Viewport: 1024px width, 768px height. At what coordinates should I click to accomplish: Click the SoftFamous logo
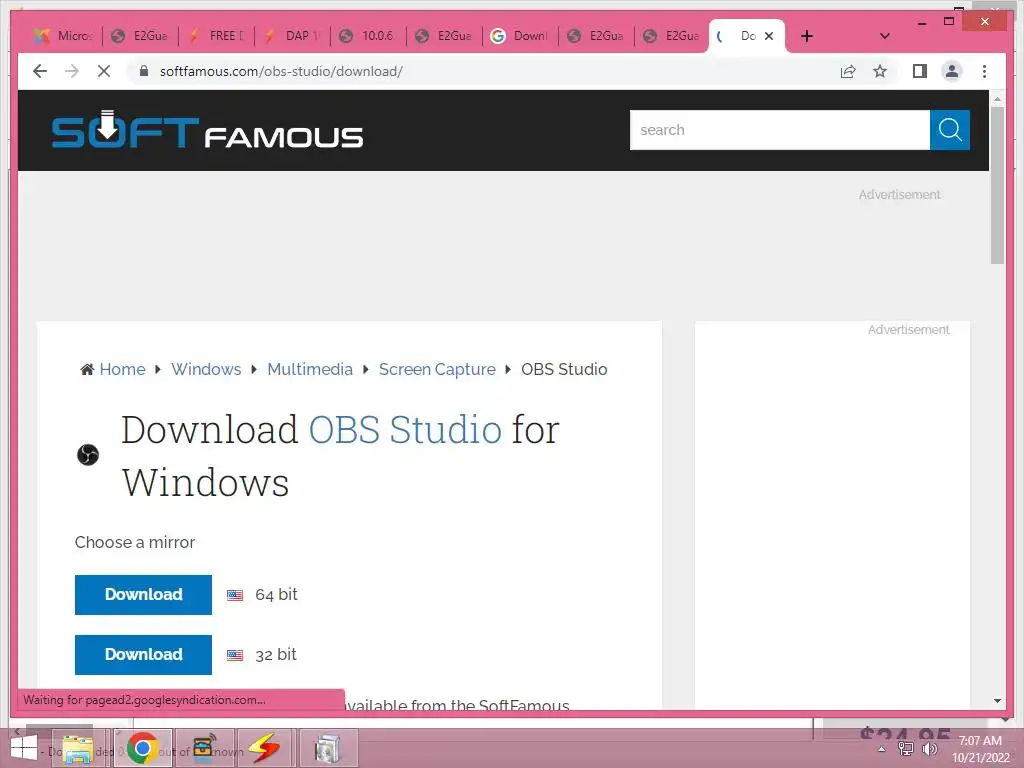click(x=207, y=130)
